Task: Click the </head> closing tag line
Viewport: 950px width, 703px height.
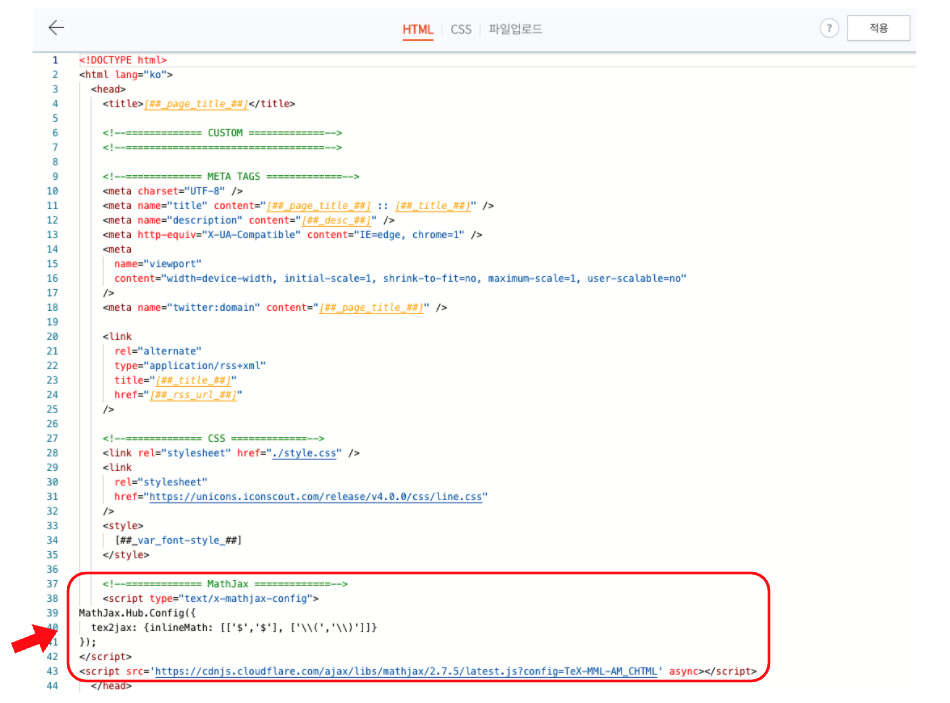Action: 111,685
